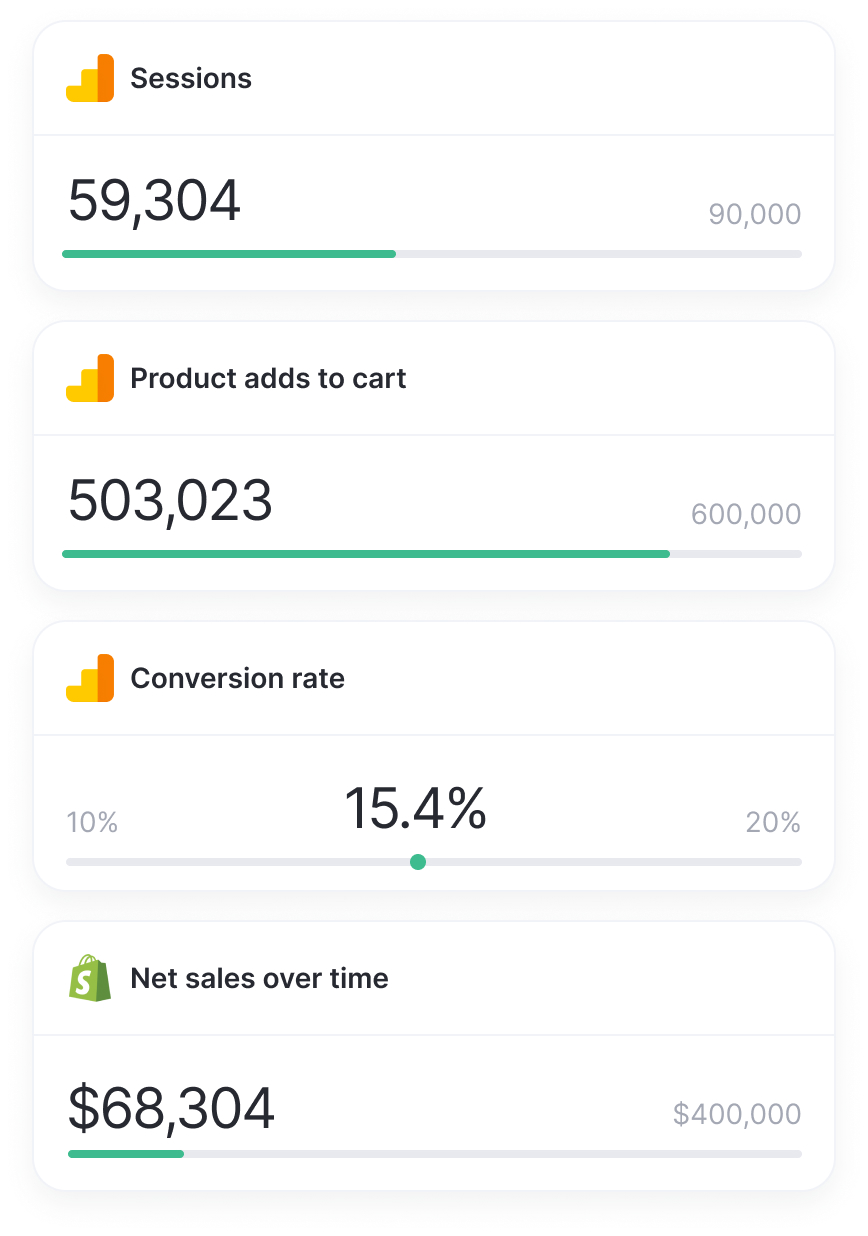Click the Sessions green progress bar

point(229,254)
